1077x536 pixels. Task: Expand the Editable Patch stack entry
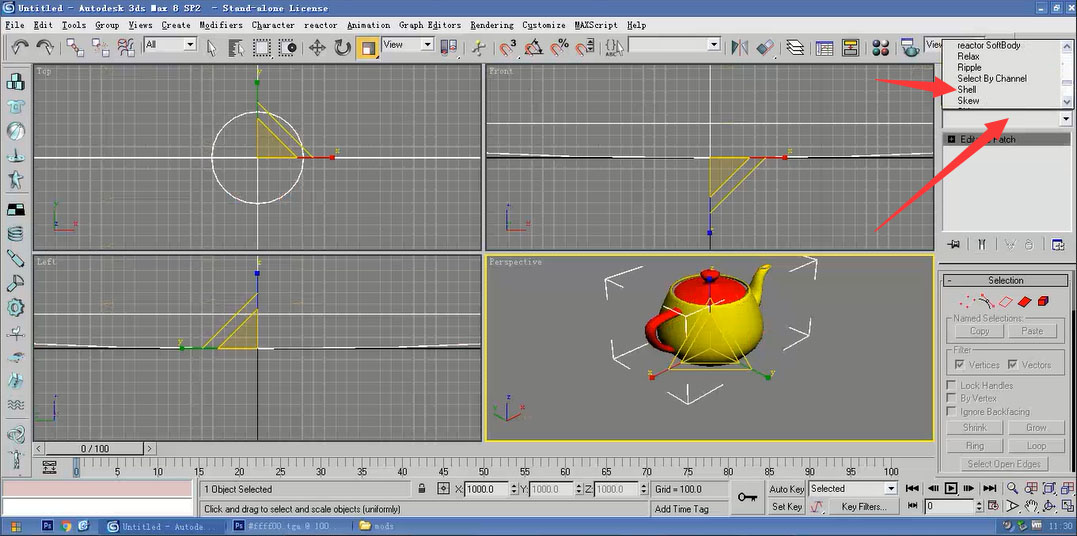951,139
